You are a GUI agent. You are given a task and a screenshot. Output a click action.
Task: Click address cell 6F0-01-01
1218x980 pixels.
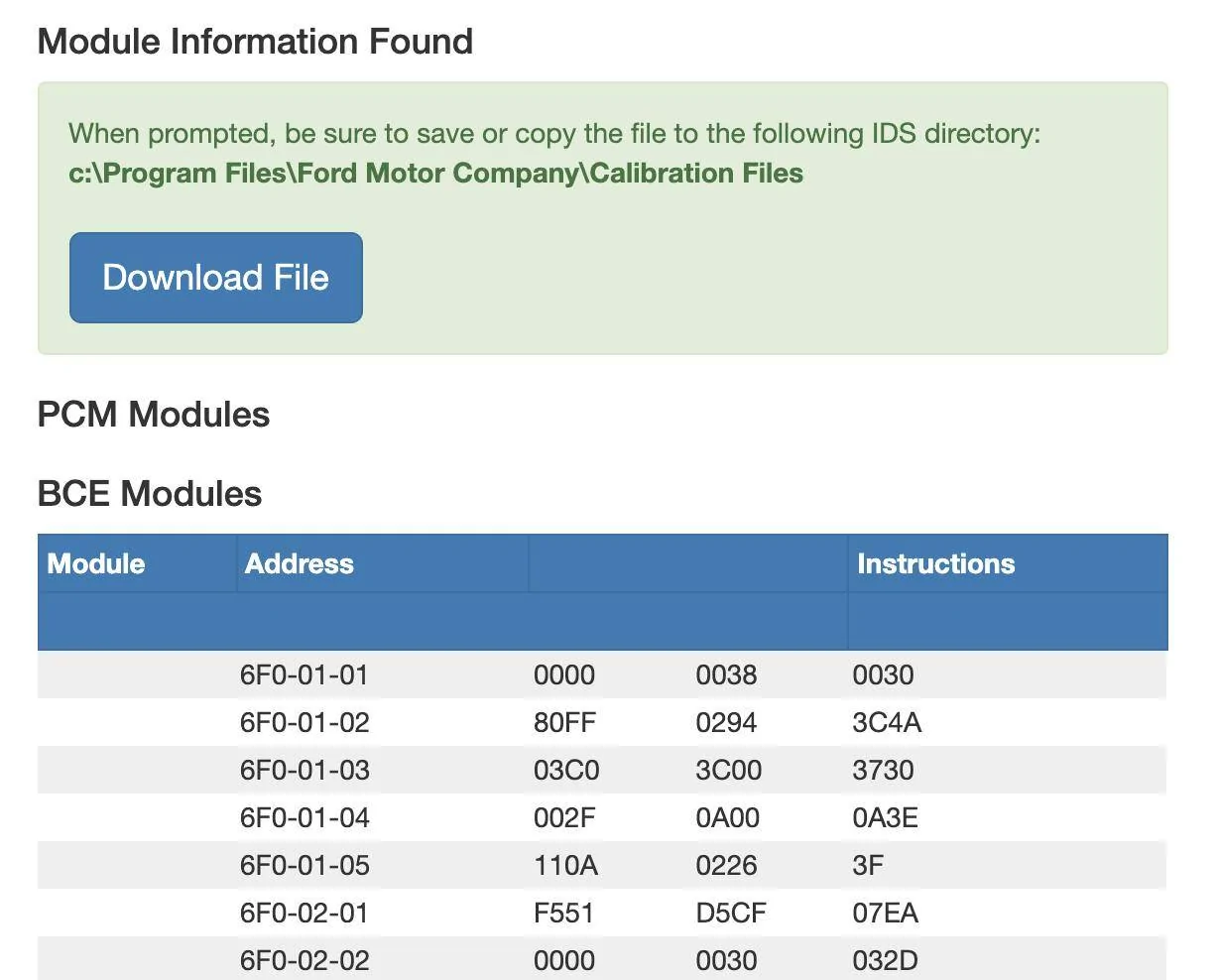(x=304, y=675)
